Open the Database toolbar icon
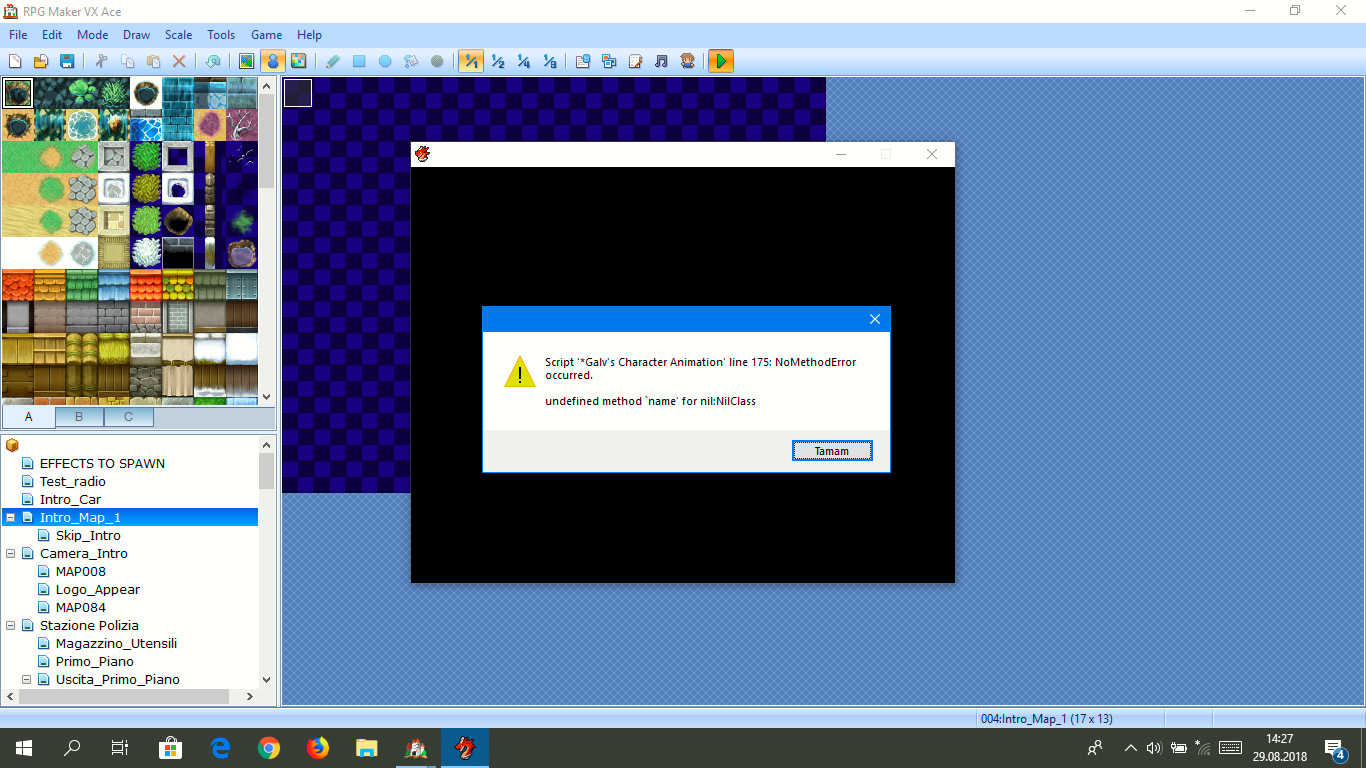This screenshot has height=768, width=1366. point(583,61)
